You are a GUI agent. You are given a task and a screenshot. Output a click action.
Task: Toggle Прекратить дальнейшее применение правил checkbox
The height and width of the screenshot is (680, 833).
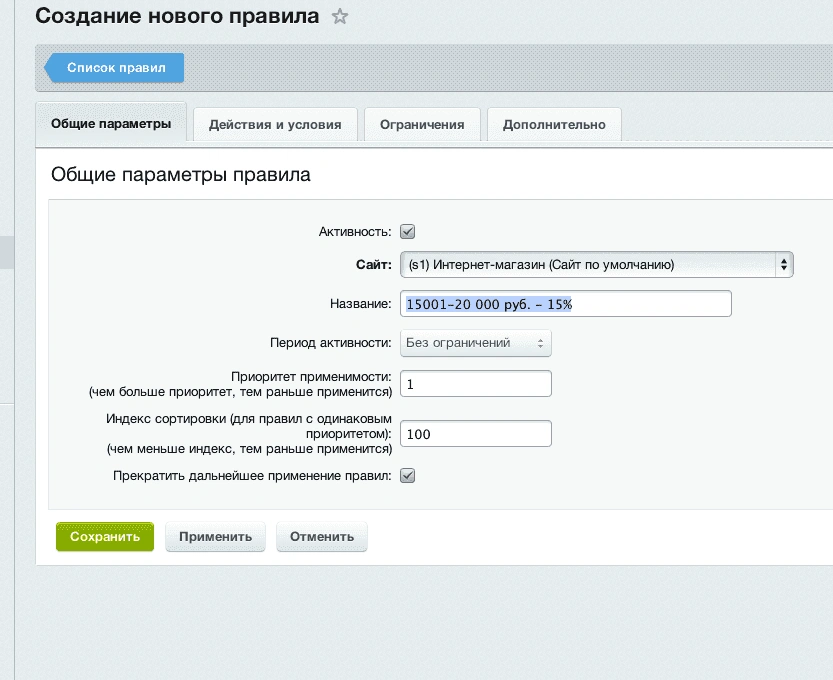(x=407, y=475)
